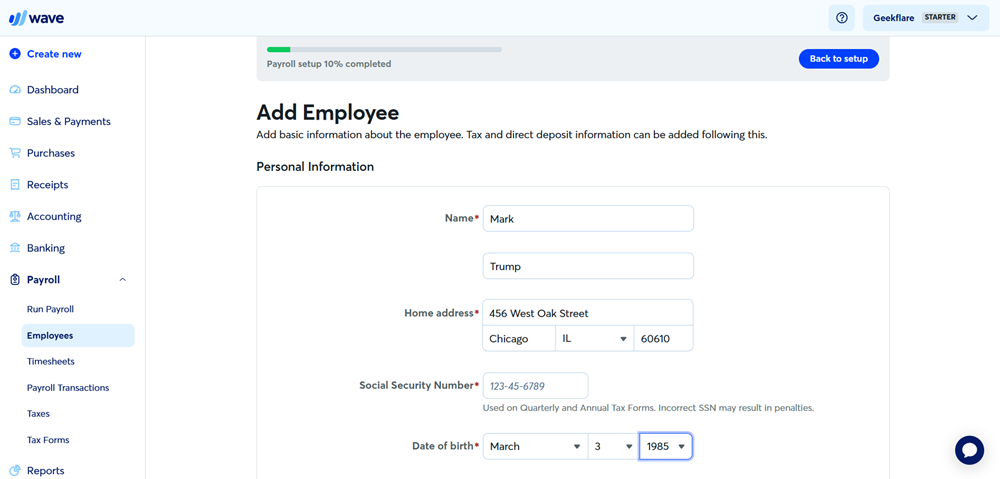Viewport: 1000px width, 479px height.
Task: Click the Payroll icon in sidebar
Action: [x=15, y=280]
